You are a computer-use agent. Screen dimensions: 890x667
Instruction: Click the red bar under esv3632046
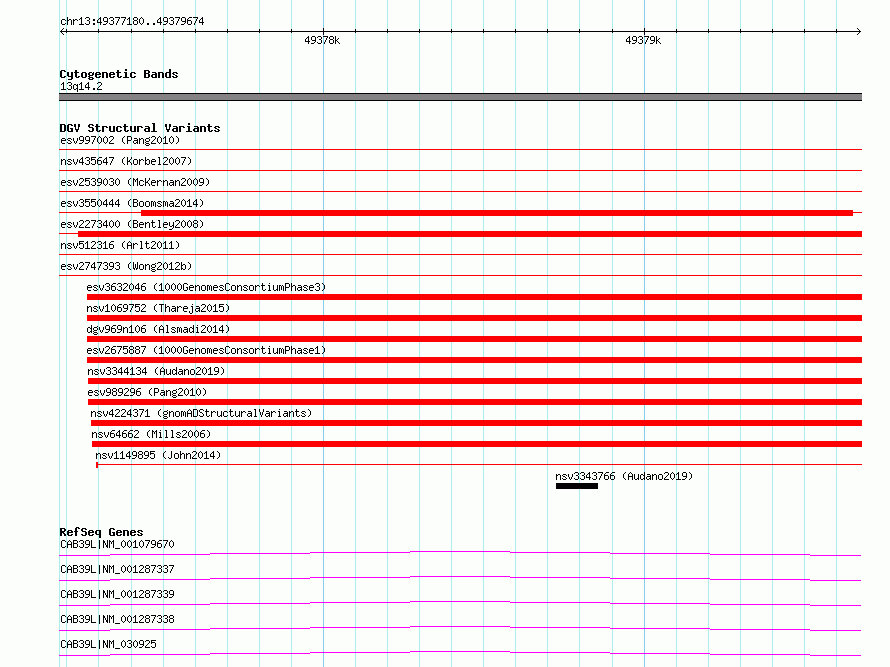tap(474, 297)
